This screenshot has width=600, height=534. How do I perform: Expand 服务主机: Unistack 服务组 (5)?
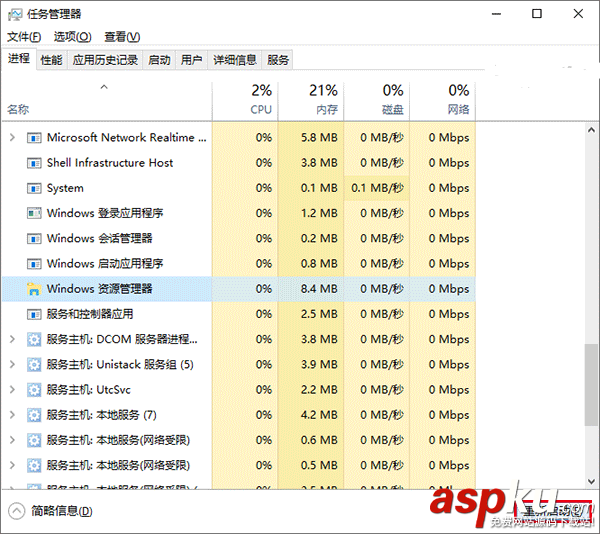[12, 364]
